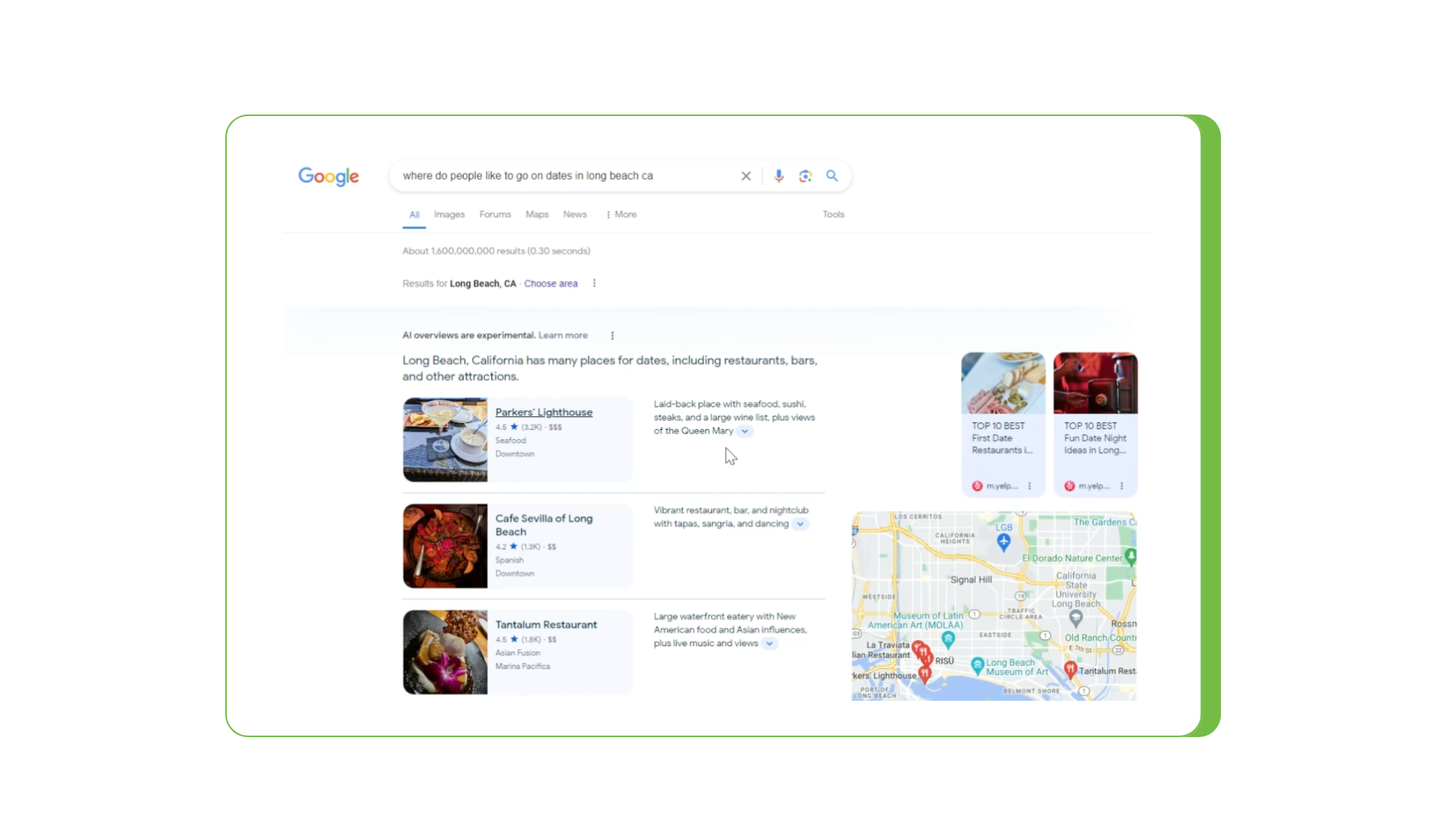Screen dimensions: 1456x819
Task: Open Top 10 Best Fun Date Night Ideas card
Action: (1096, 424)
